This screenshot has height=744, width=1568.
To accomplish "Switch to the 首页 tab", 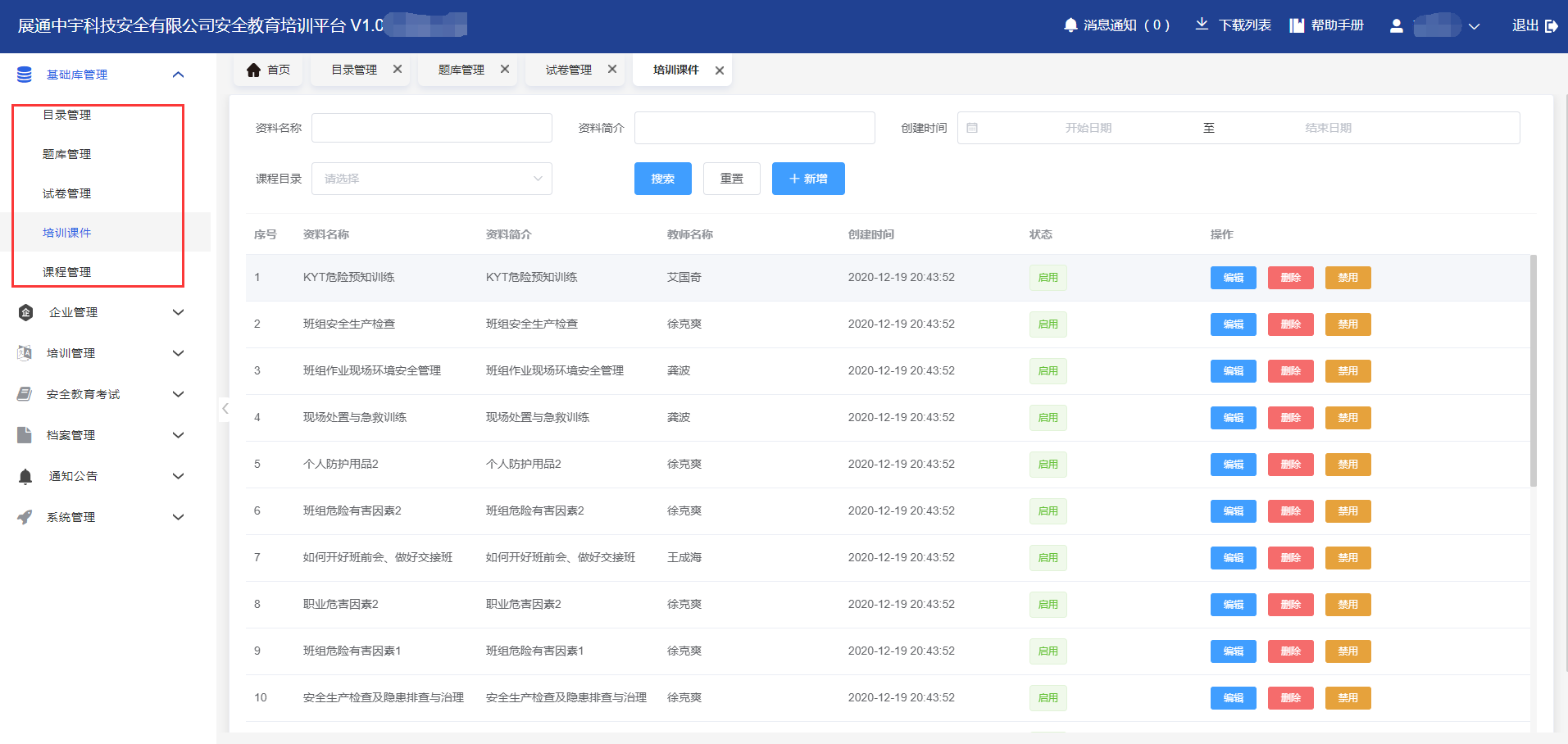I will (x=268, y=70).
